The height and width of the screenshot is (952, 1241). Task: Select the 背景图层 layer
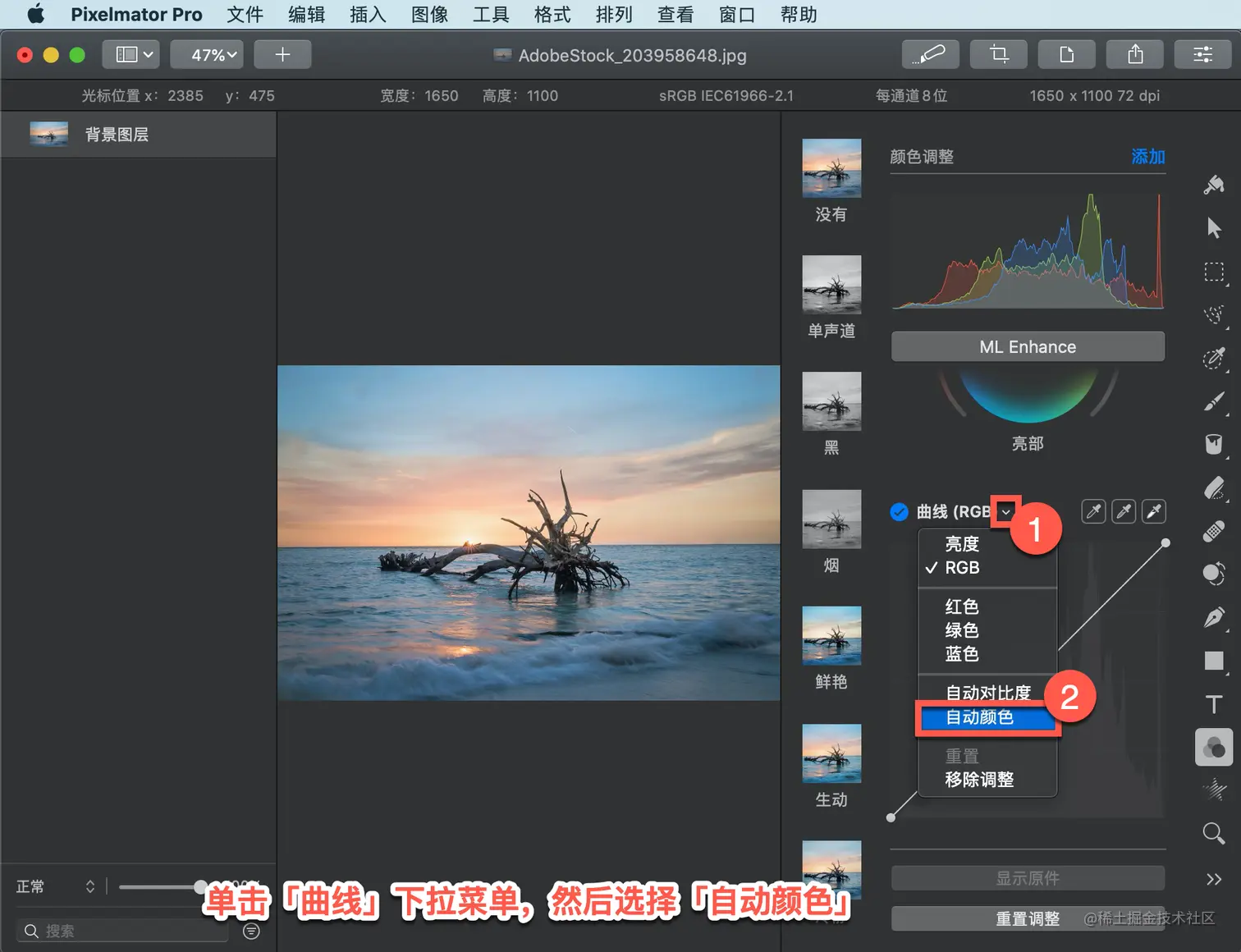(x=139, y=135)
